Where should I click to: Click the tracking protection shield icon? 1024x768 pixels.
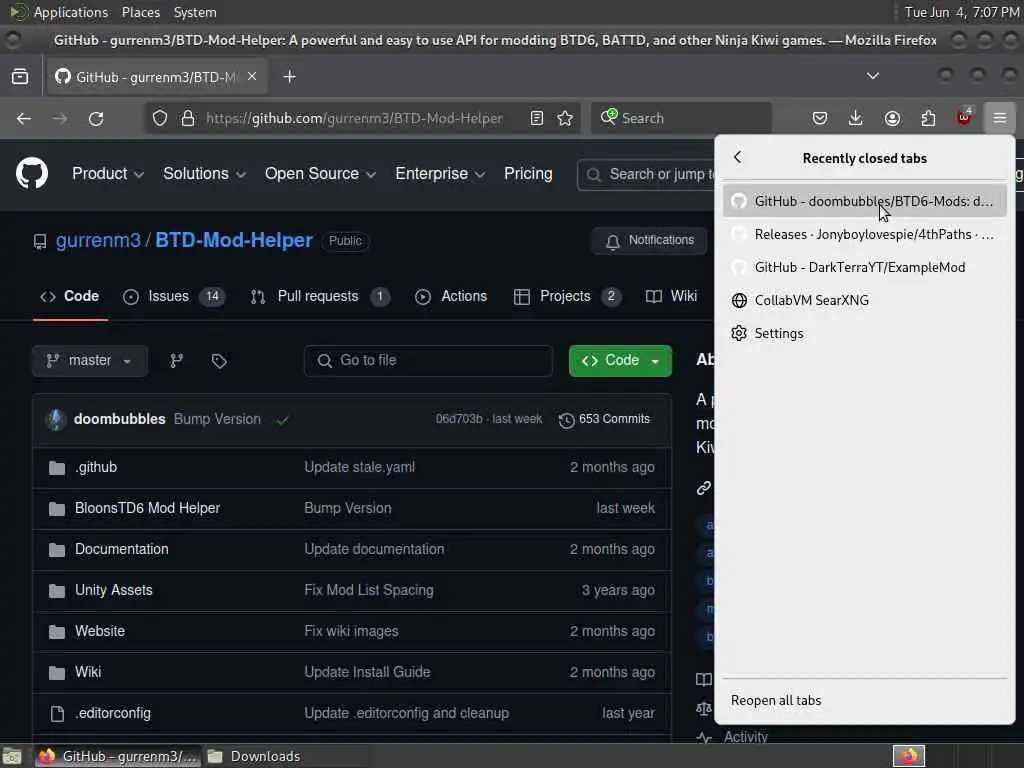pyautogui.click(x=160, y=118)
